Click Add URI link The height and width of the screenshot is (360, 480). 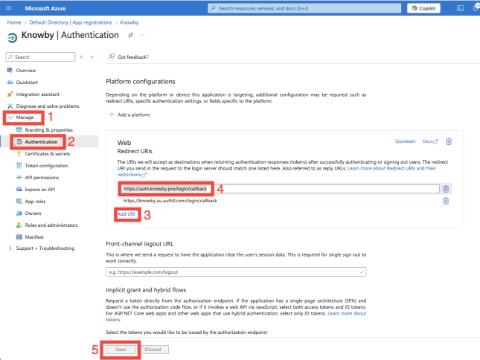126,214
